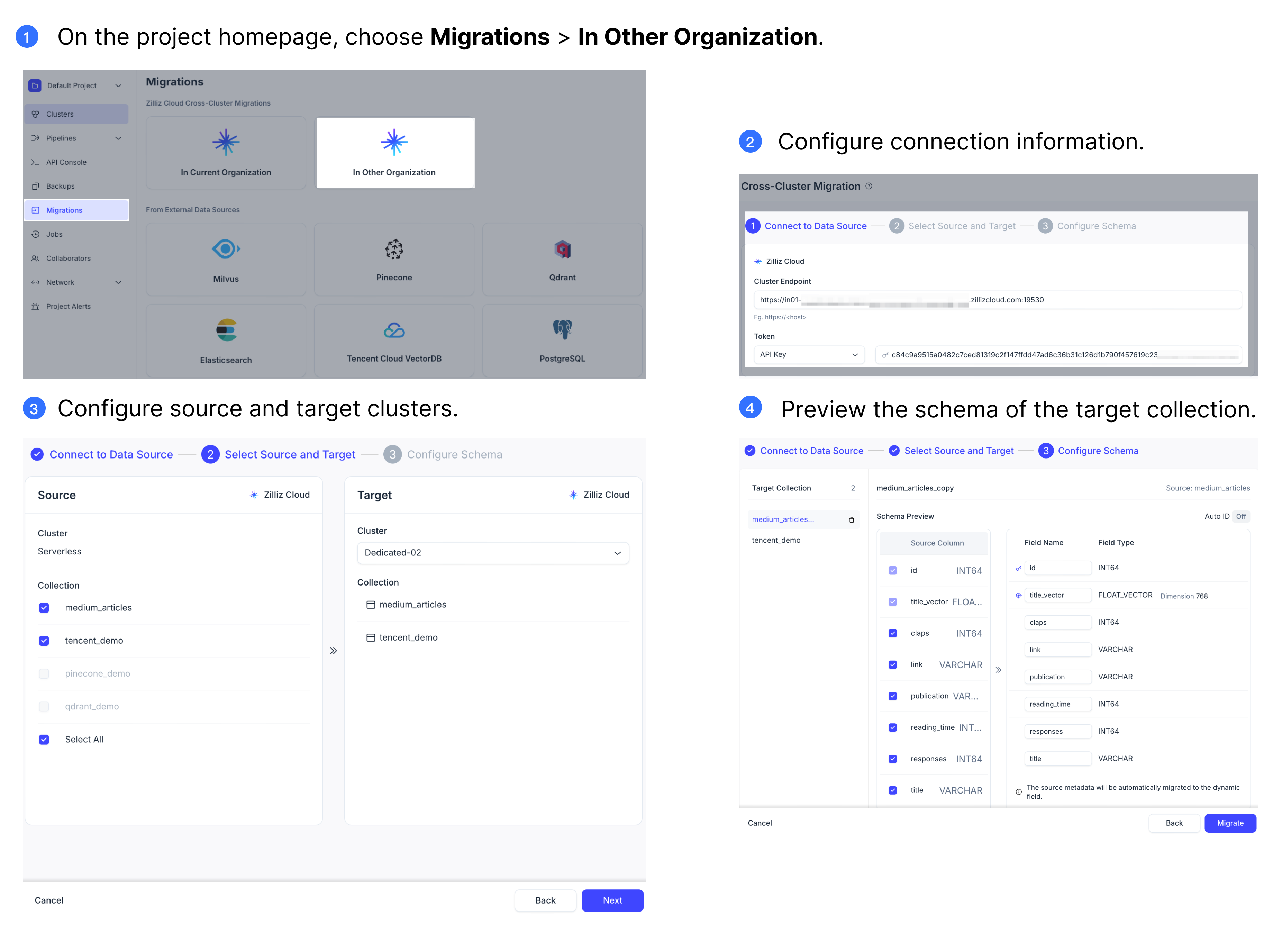Open Pipelines in the sidebar

pyautogui.click(x=76, y=138)
